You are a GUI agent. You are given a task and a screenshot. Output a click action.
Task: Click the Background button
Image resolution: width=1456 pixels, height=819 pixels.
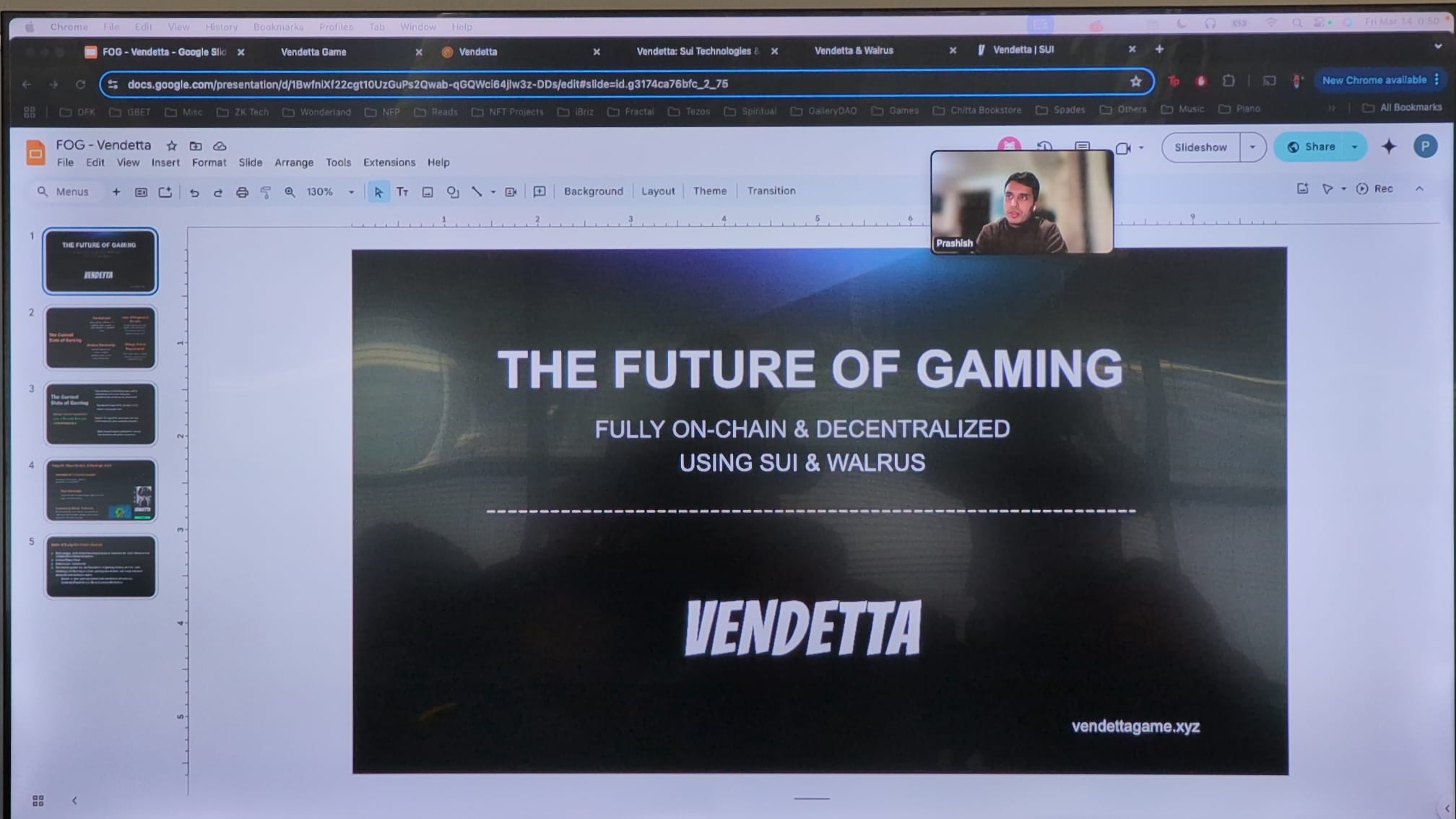coord(593,191)
